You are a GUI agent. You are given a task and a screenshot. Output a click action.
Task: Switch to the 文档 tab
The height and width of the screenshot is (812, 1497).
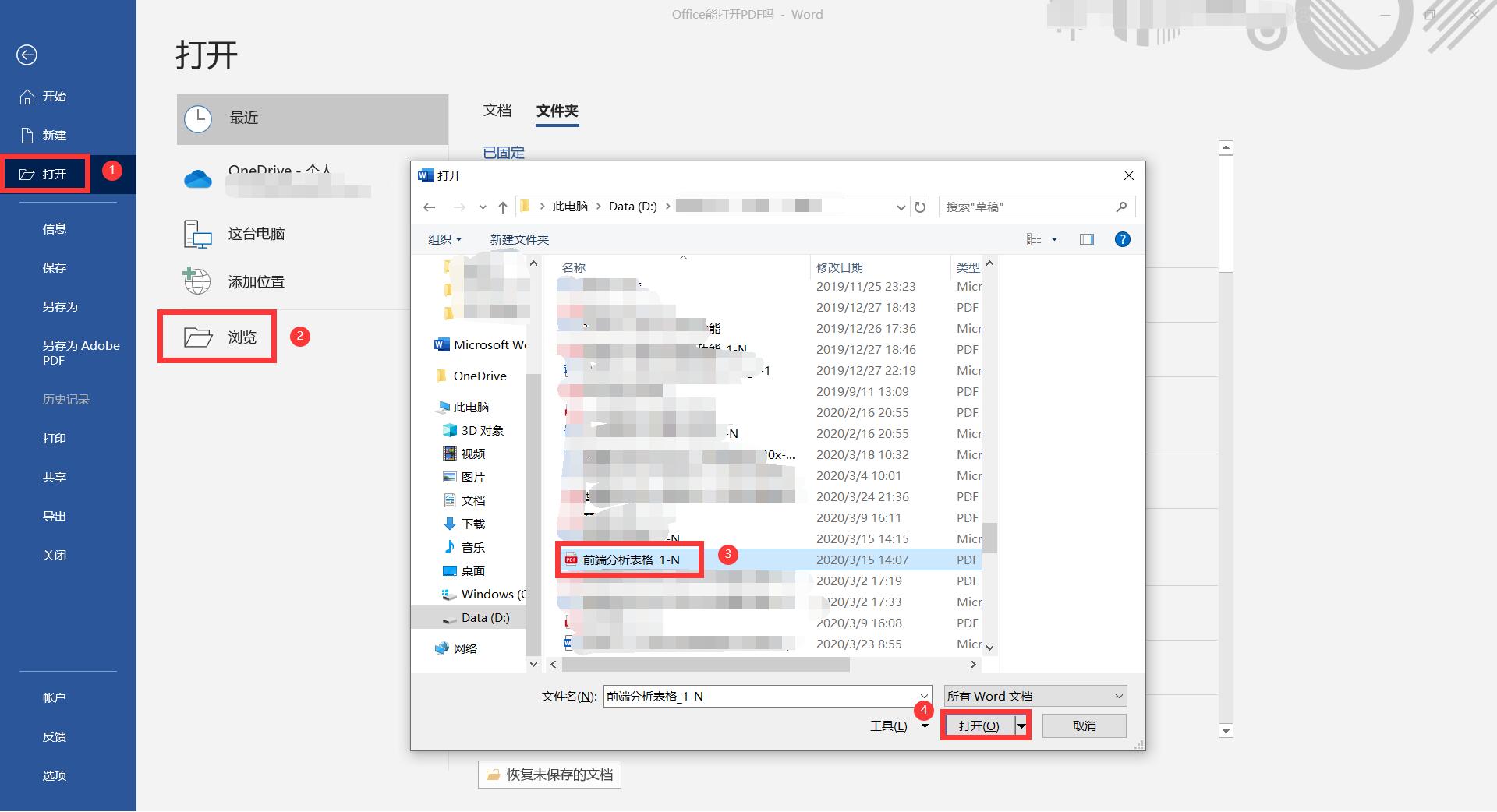click(x=497, y=111)
